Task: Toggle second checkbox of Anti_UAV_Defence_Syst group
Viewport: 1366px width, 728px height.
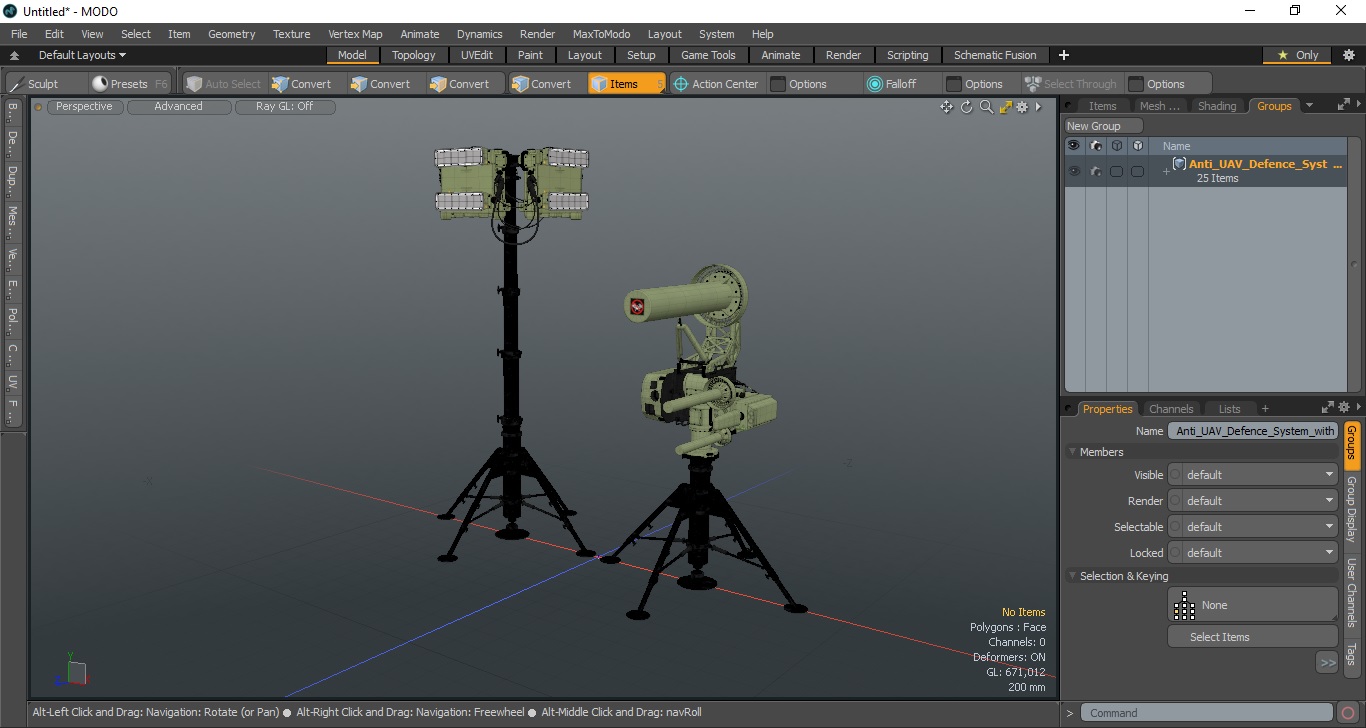Action: click(x=1137, y=171)
